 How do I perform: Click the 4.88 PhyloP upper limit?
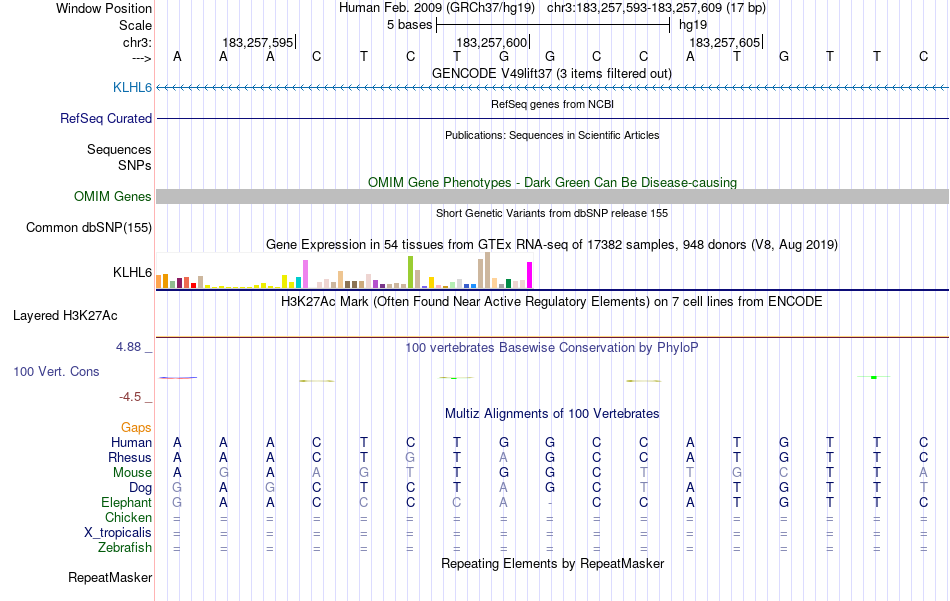(128, 347)
